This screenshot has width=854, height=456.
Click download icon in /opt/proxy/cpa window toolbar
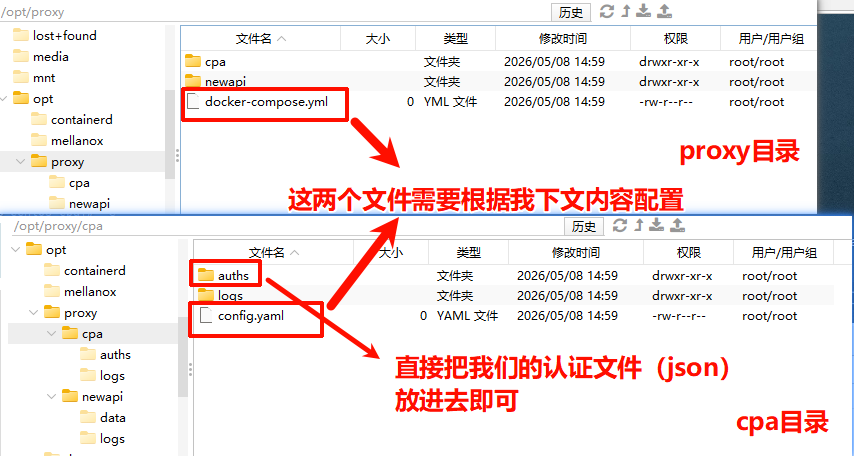tap(657, 225)
